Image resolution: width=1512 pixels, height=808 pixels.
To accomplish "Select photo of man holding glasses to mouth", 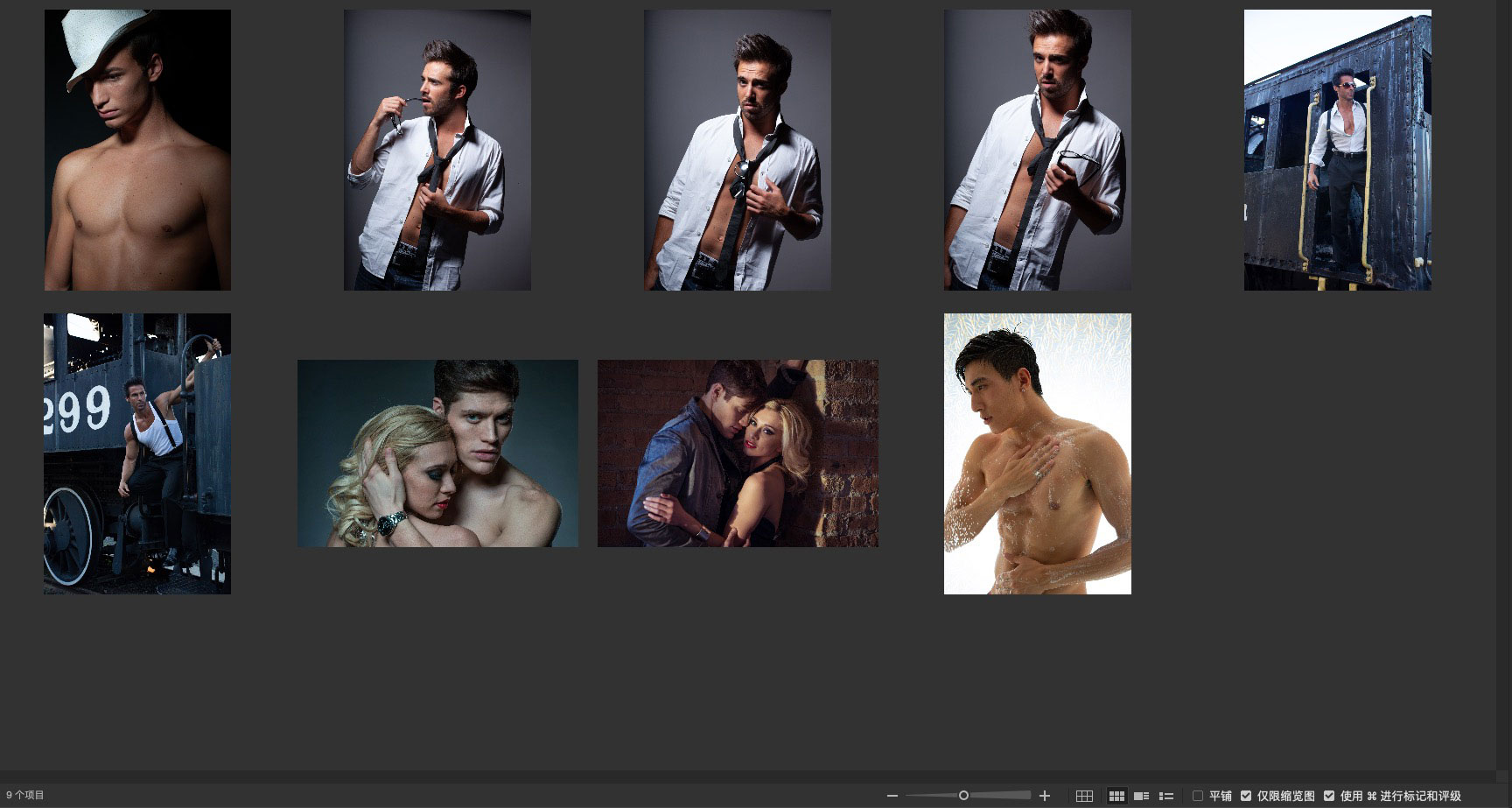I will point(437,150).
